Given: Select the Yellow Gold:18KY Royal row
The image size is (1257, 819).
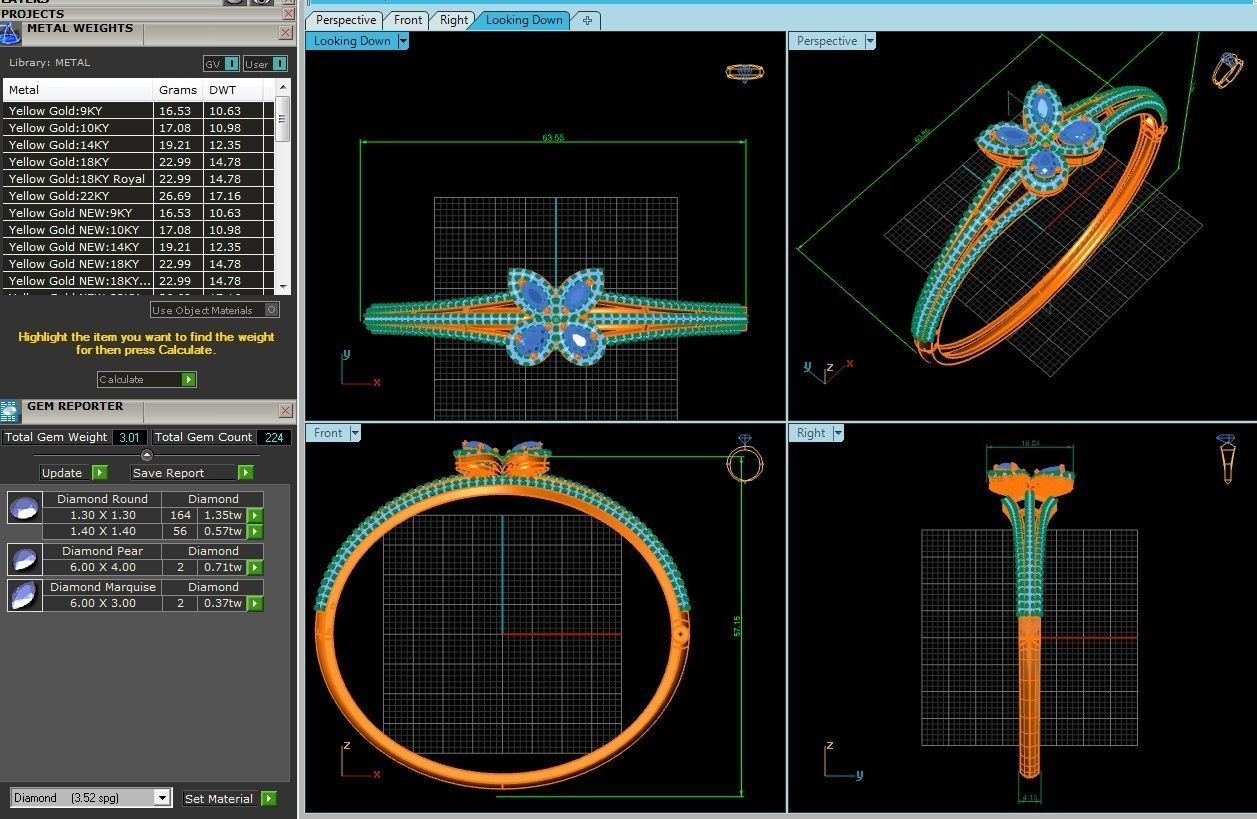Looking at the screenshot, I should click(x=139, y=179).
